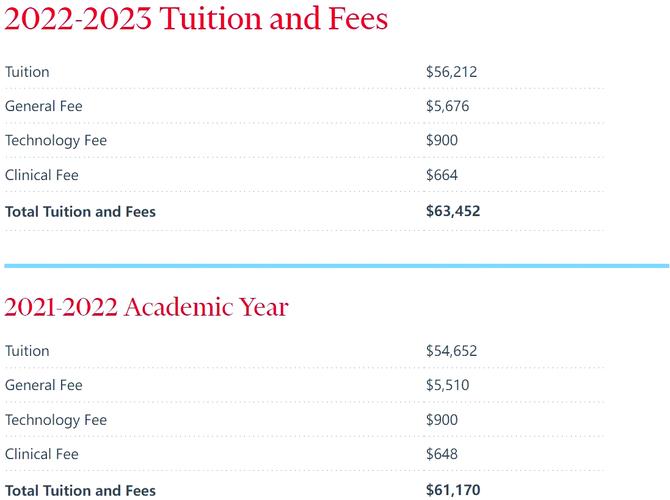Select the $5,510 general fee value

pos(447,385)
